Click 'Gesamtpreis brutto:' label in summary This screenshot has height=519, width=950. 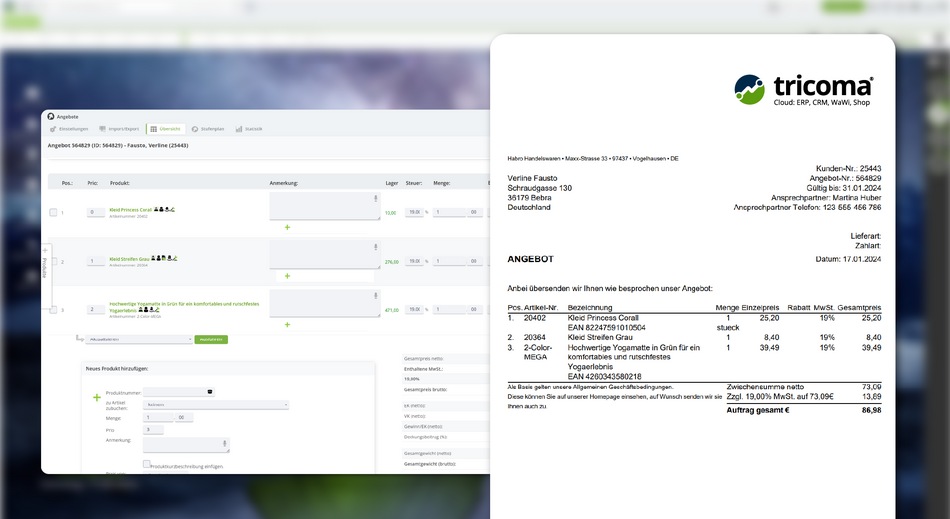coord(425,389)
